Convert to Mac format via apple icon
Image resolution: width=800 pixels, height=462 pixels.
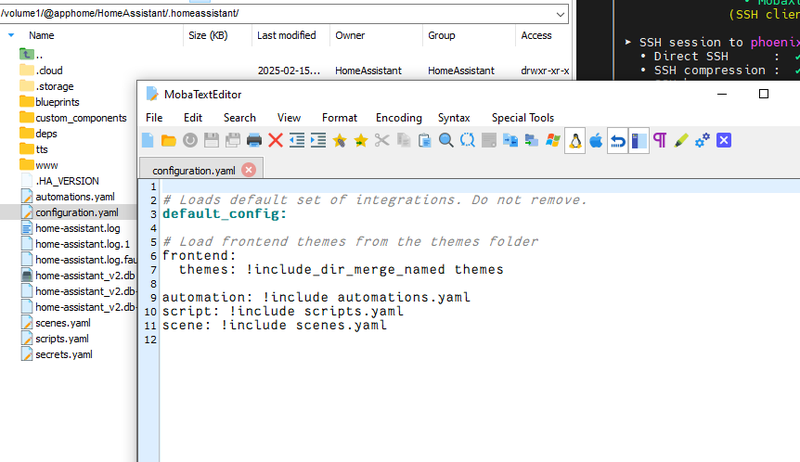click(596, 140)
